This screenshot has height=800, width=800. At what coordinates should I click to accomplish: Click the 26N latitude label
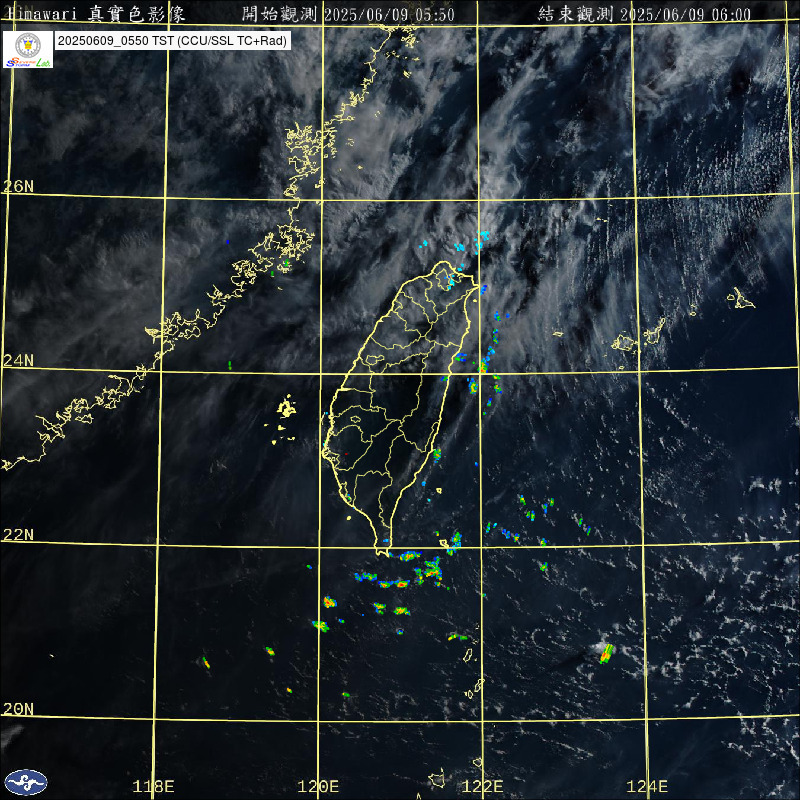tap(18, 186)
